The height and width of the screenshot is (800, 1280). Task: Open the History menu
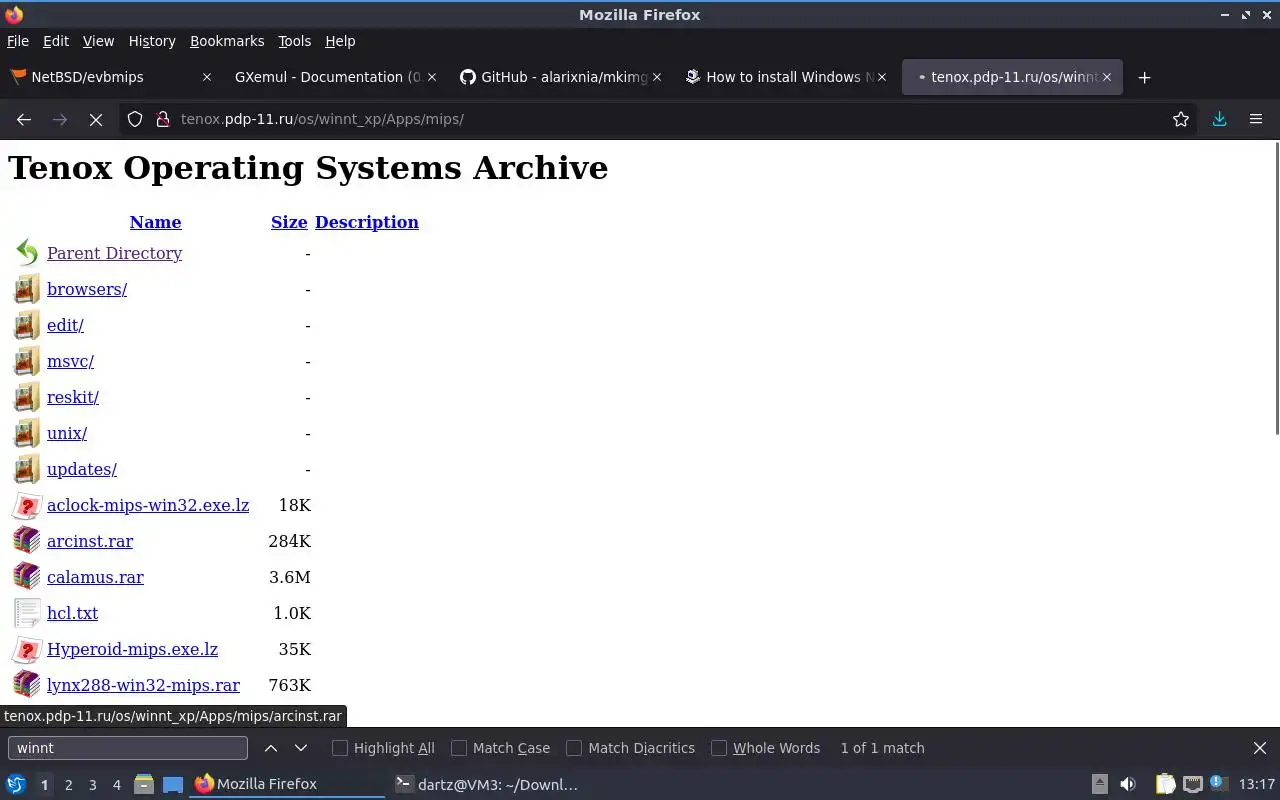(152, 41)
